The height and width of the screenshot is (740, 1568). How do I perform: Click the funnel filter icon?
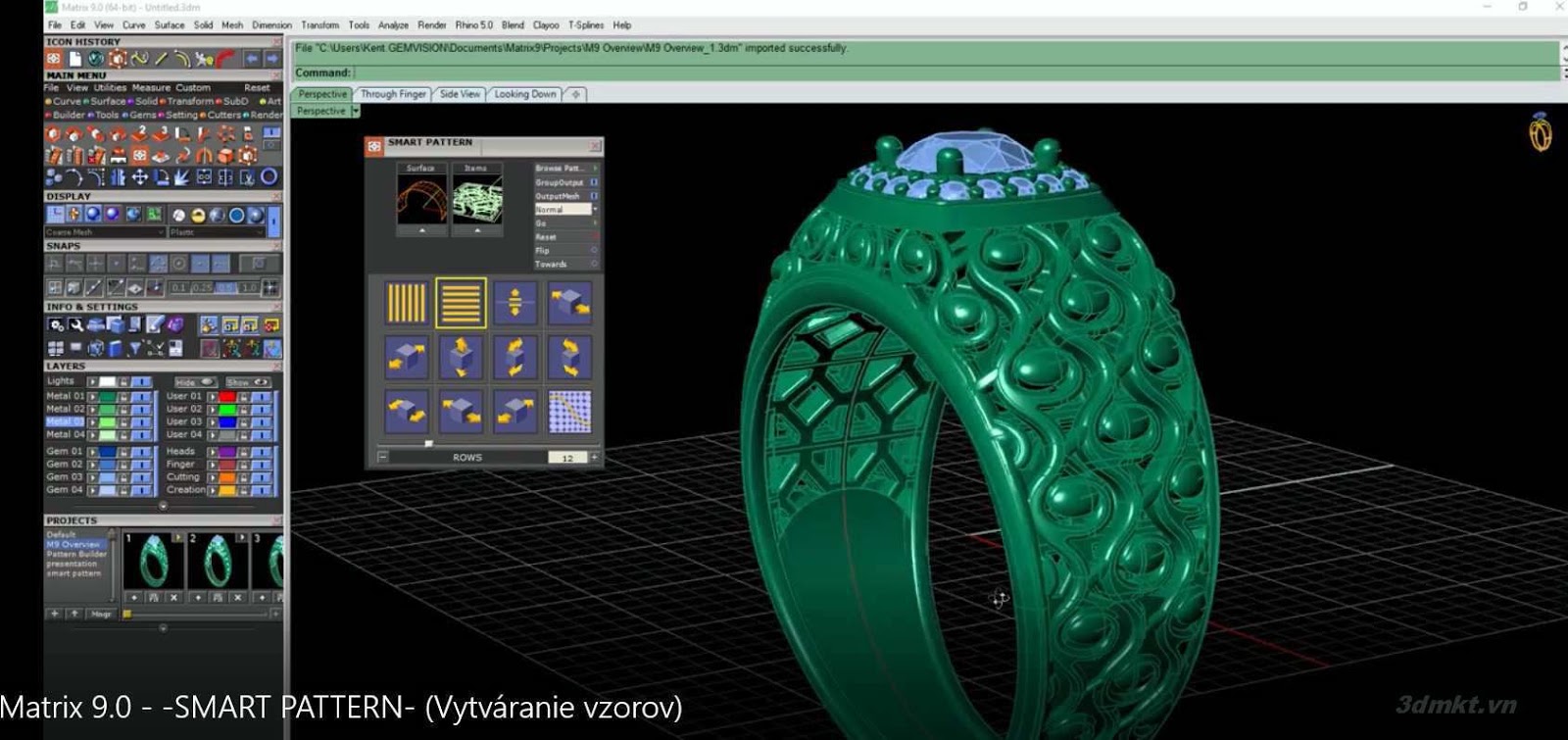click(134, 348)
